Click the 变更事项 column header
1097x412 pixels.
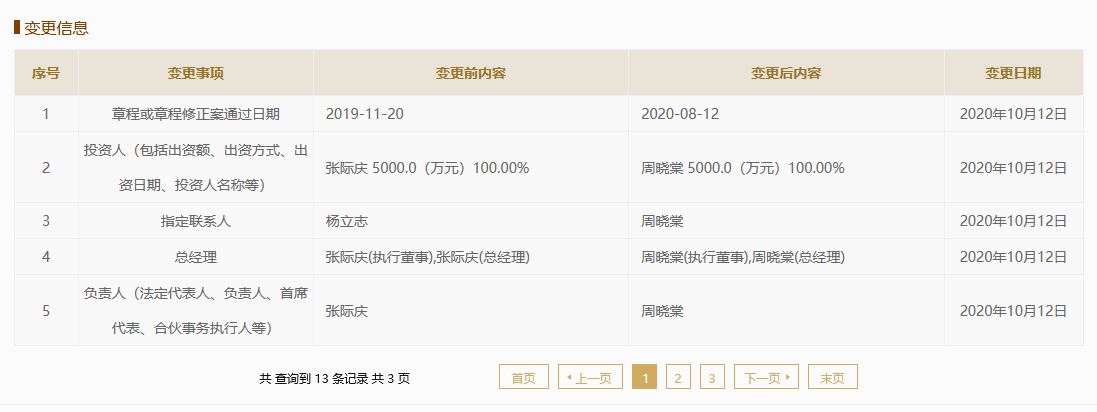pyautogui.click(x=196, y=73)
